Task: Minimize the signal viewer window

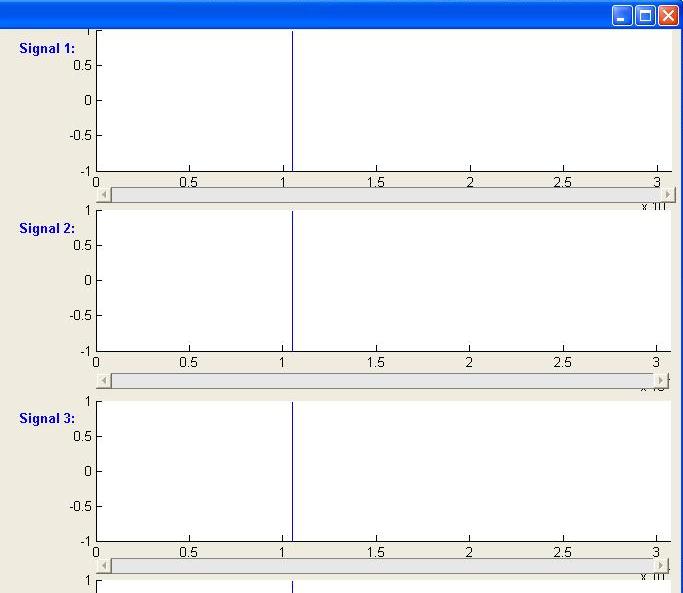Action: point(622,15)
